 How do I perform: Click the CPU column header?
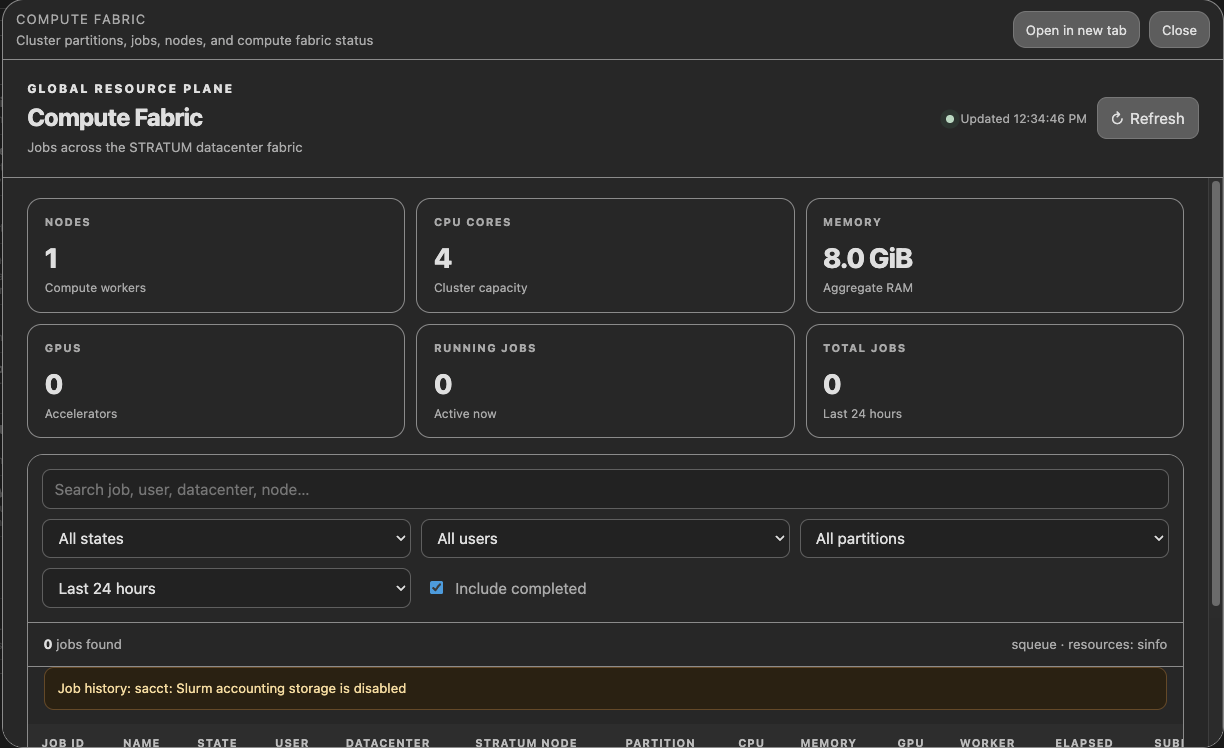(x=751, y=743)
